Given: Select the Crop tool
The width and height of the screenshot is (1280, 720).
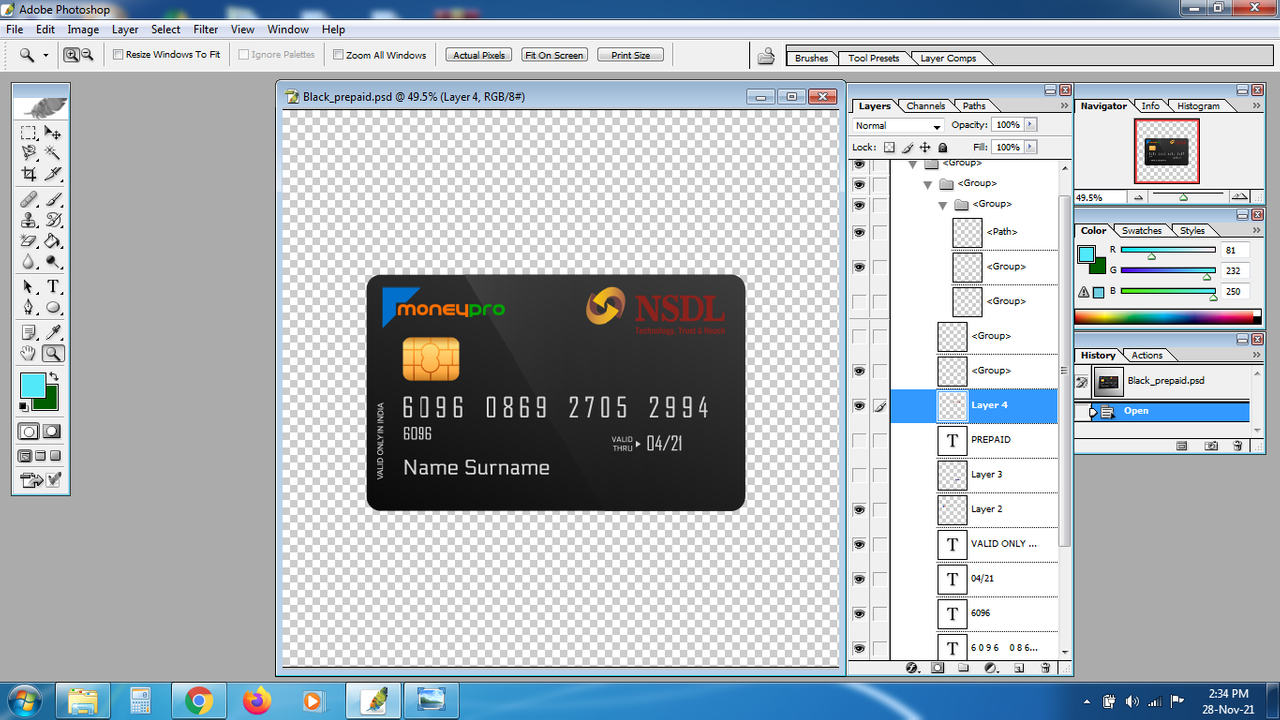Looking at the screenshot, I should click(x=29, y=174).
